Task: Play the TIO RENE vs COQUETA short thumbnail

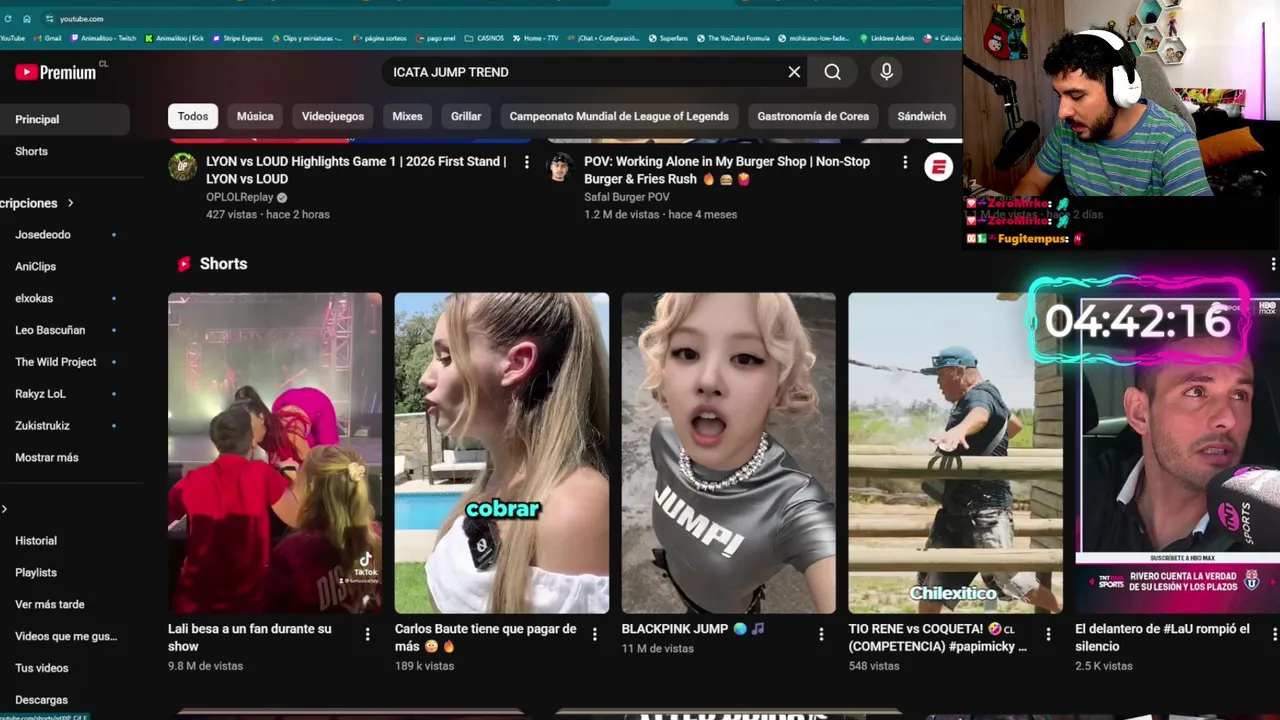Action: coord(955,453)
